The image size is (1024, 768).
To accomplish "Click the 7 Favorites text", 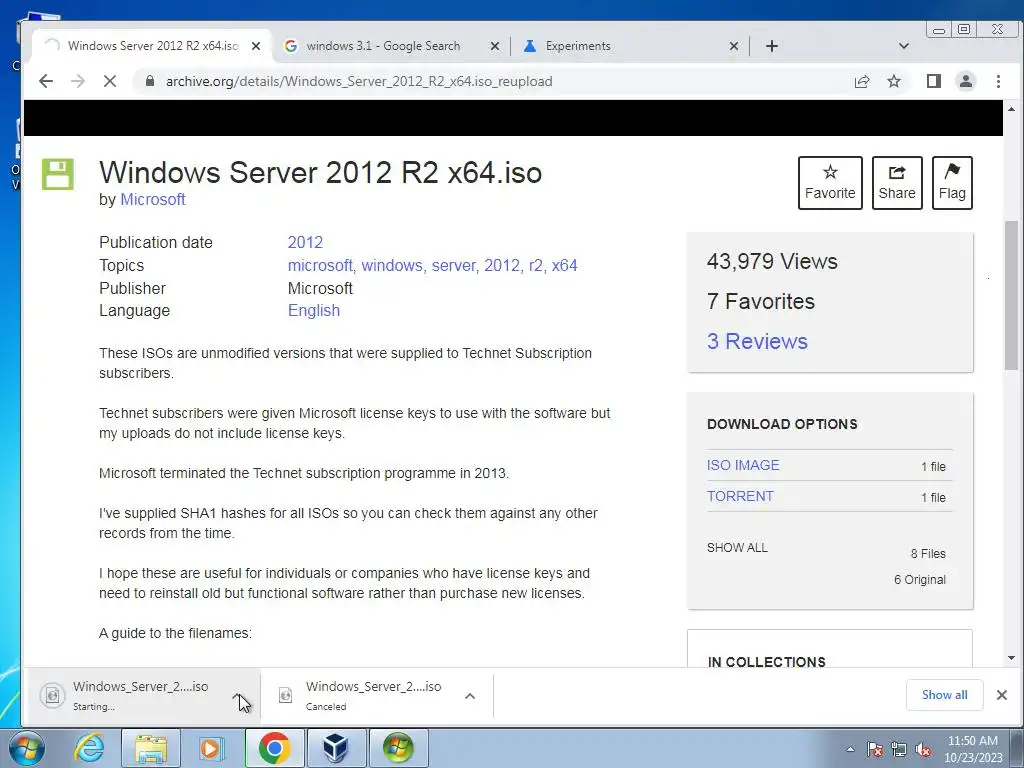I will [x=761, y=301].
